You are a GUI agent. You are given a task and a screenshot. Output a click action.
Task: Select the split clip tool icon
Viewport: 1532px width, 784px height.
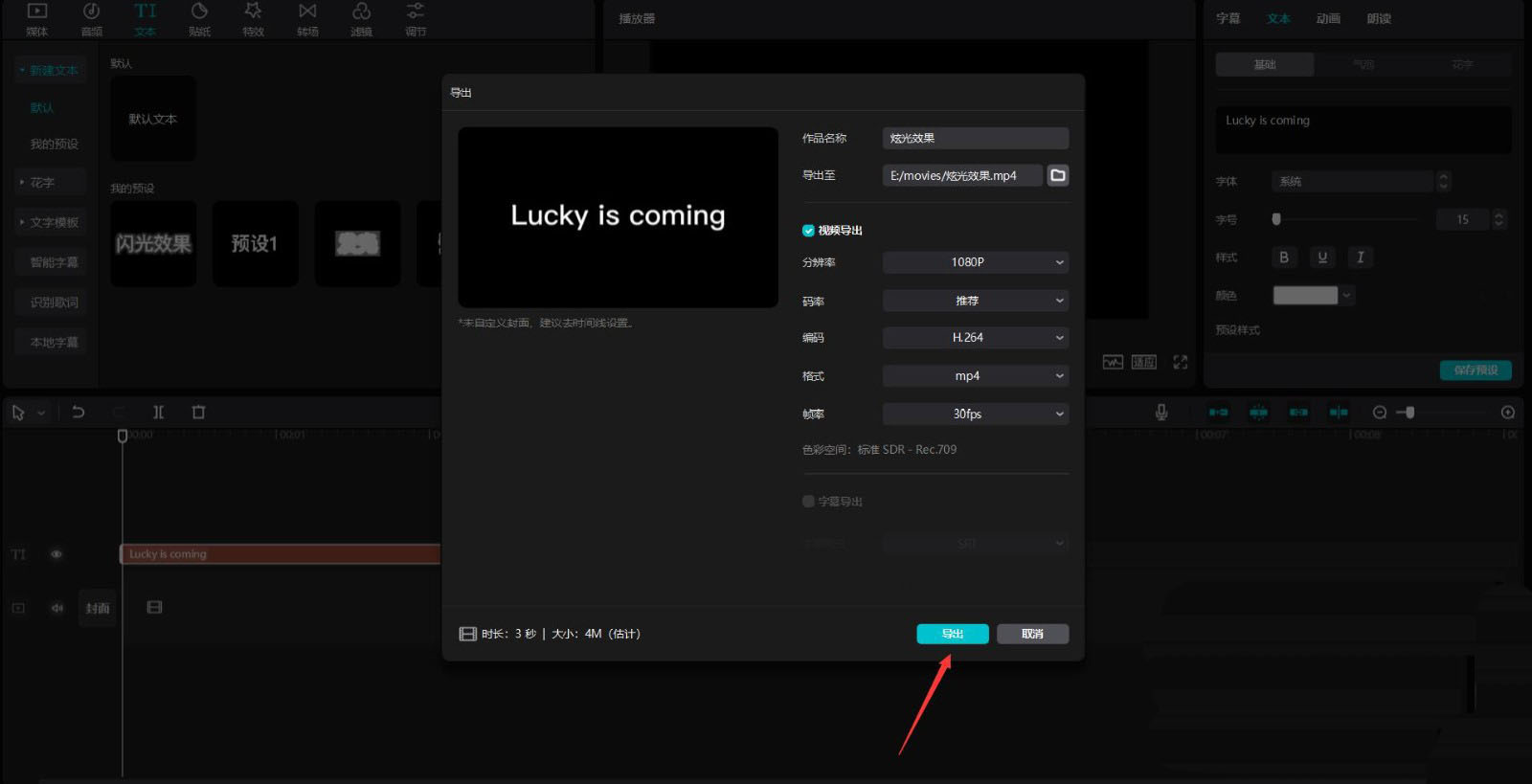[158, 412]
